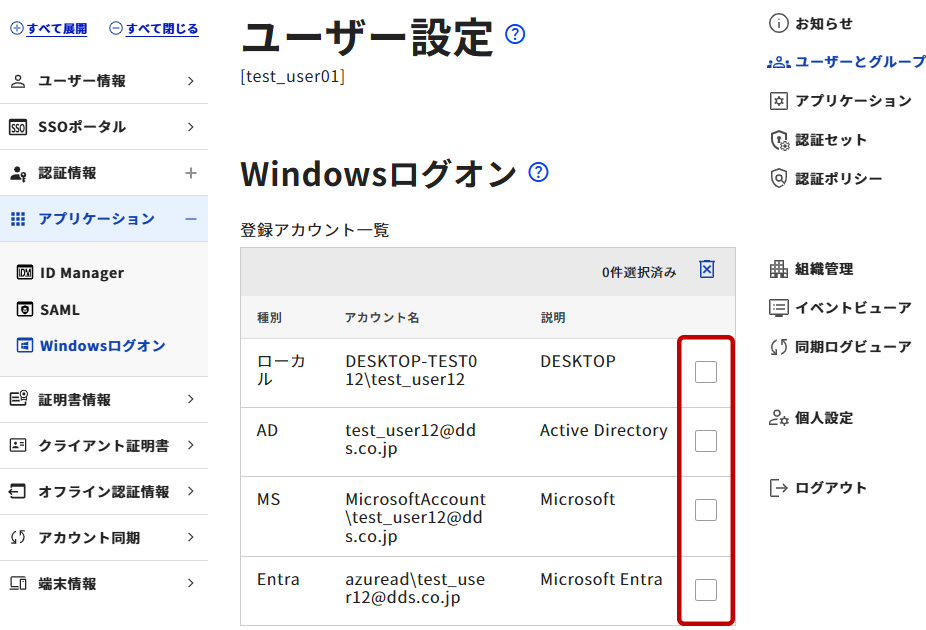Open イベントビューア from right menu

coord(840,308)
